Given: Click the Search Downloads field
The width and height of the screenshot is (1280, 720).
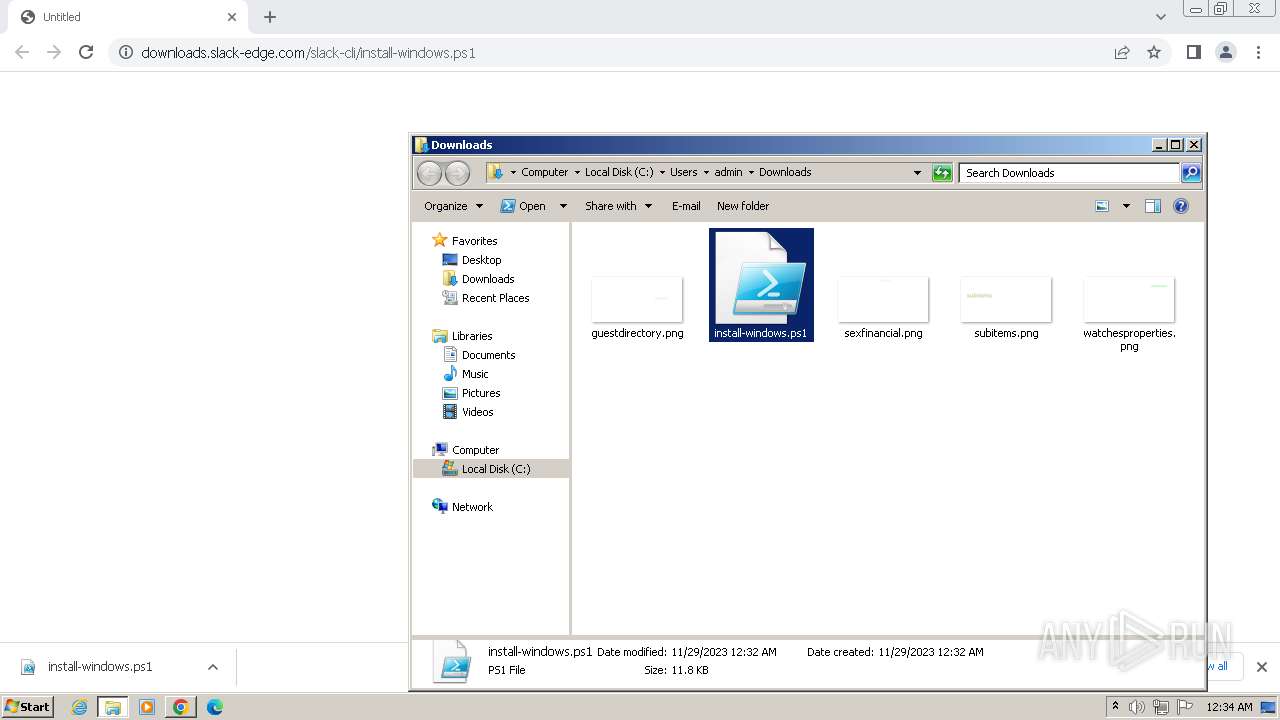Looking at the screenshot, I should click(1069, 173).
